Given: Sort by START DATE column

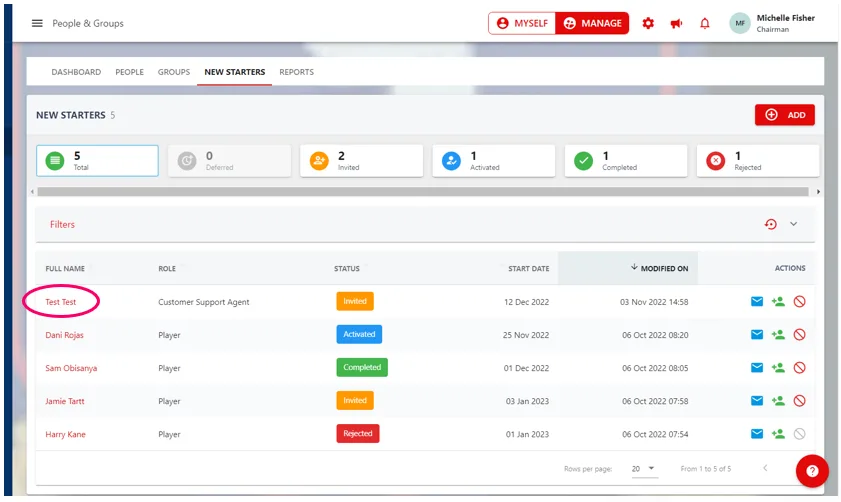Looking at the screenshot, I should click(528, 268).
